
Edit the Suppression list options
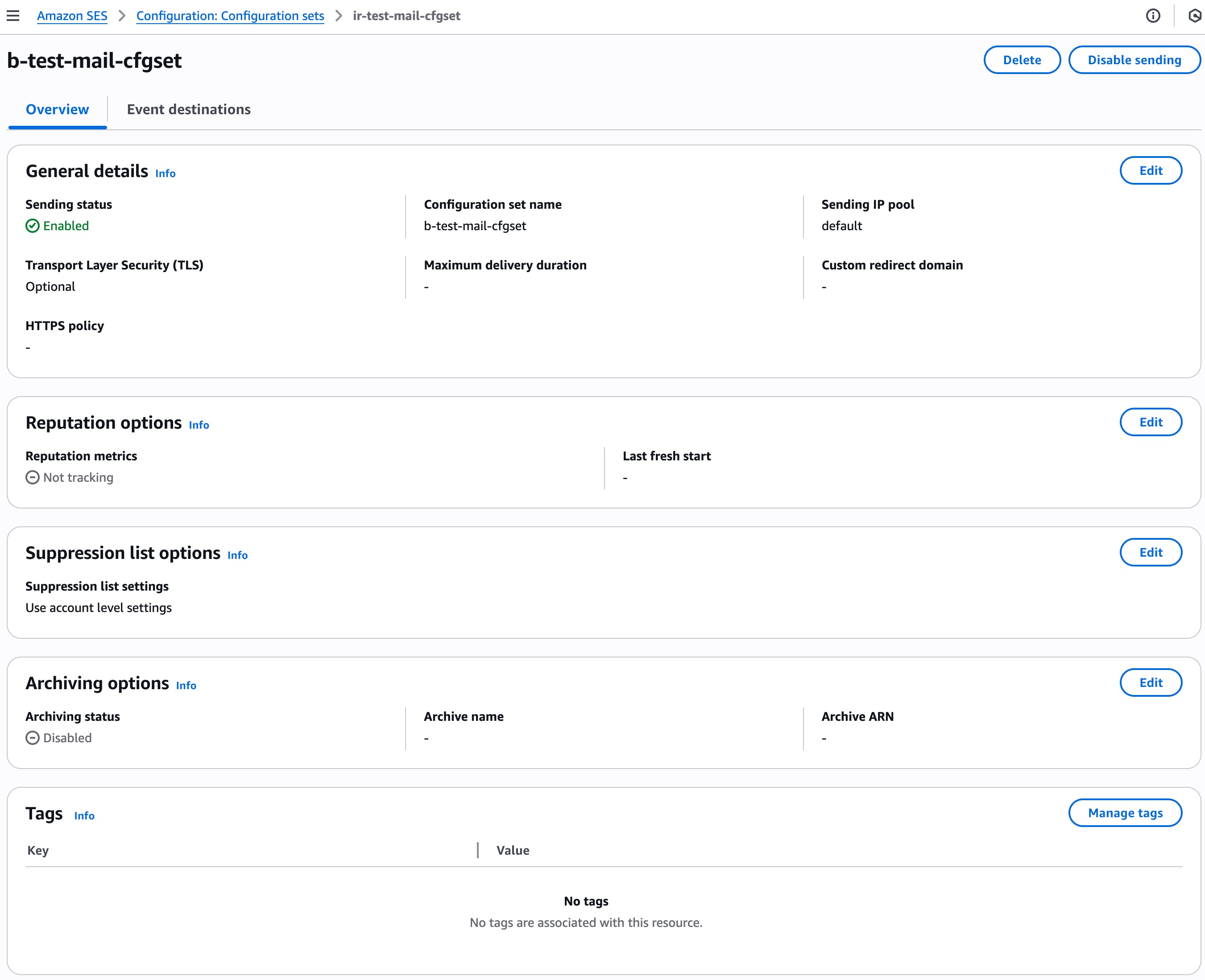tap(1150, 553)
